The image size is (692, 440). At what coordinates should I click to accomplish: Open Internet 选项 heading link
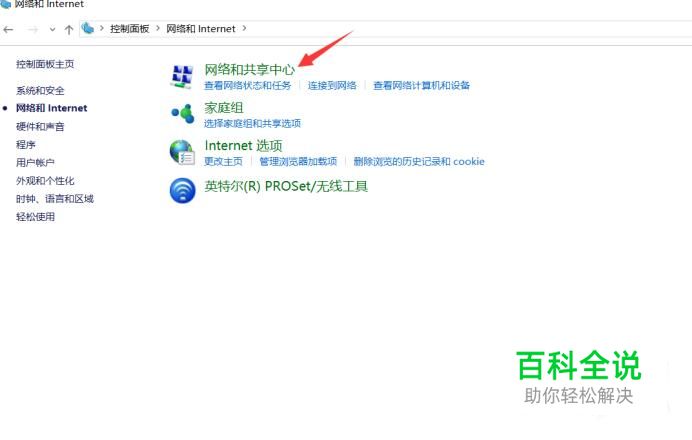(243, 146)
